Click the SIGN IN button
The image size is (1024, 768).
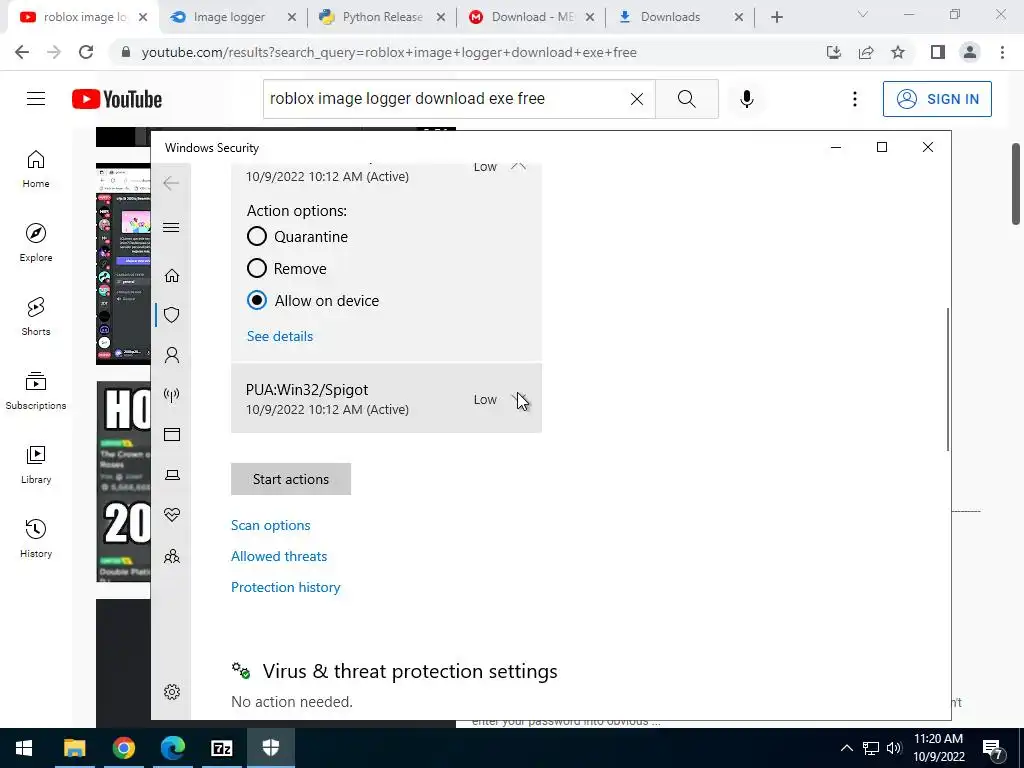(x=937, y=99)
